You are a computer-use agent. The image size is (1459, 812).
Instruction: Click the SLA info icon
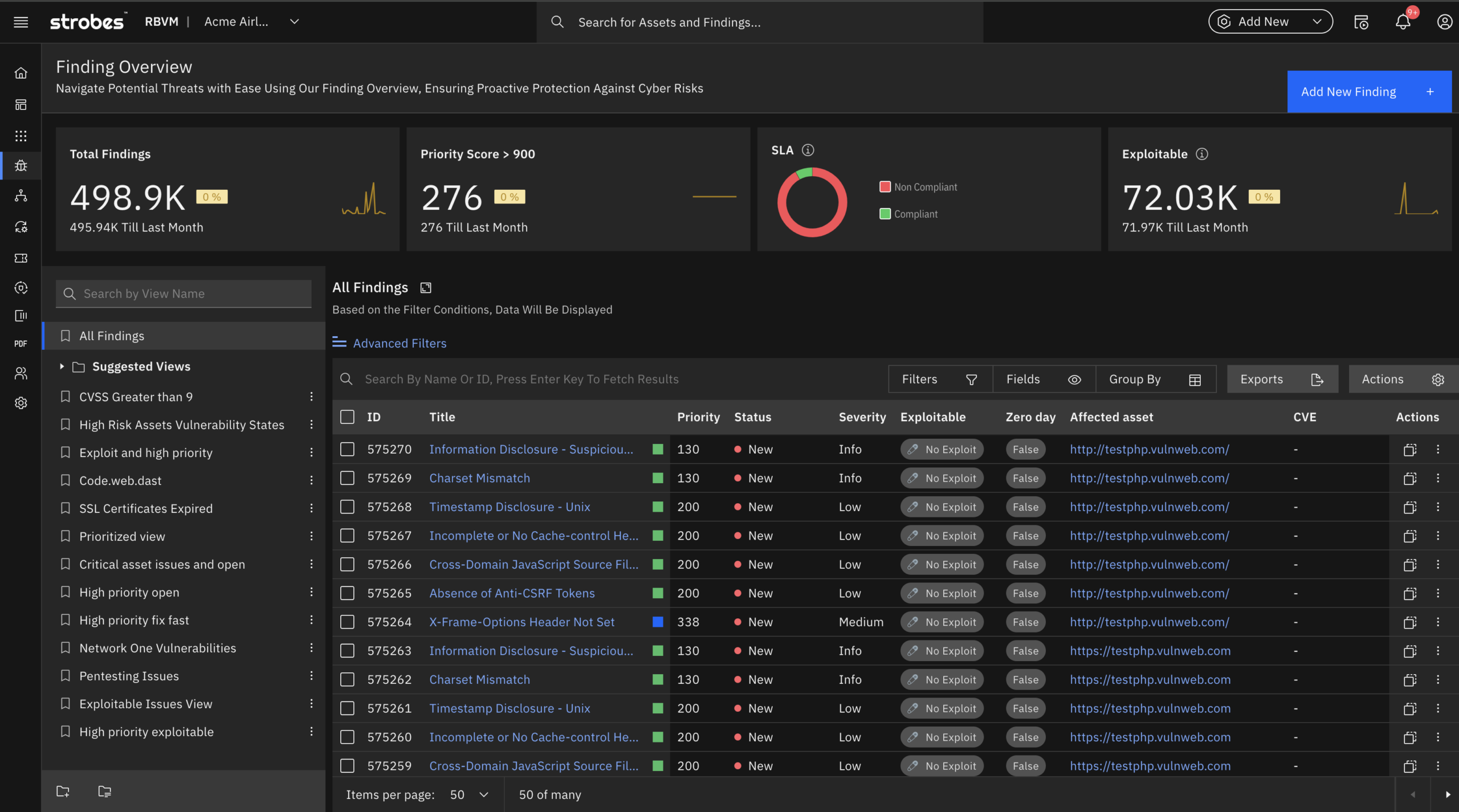coord(808,150)
